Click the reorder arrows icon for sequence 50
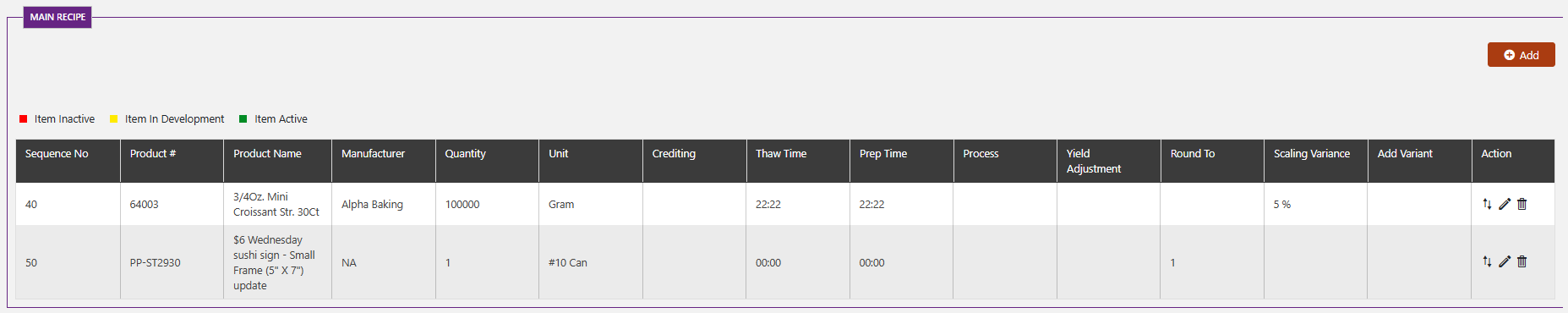The image size is (1568, 313). (x=1487, y=261)
